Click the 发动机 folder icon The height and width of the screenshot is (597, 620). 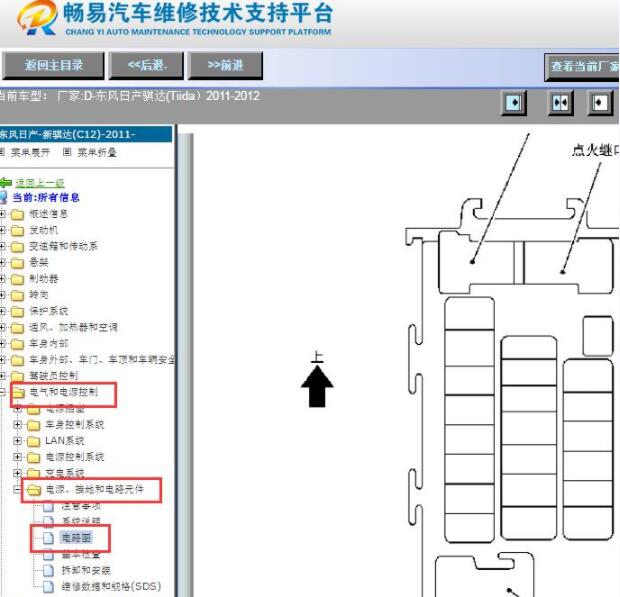(17, 230)
